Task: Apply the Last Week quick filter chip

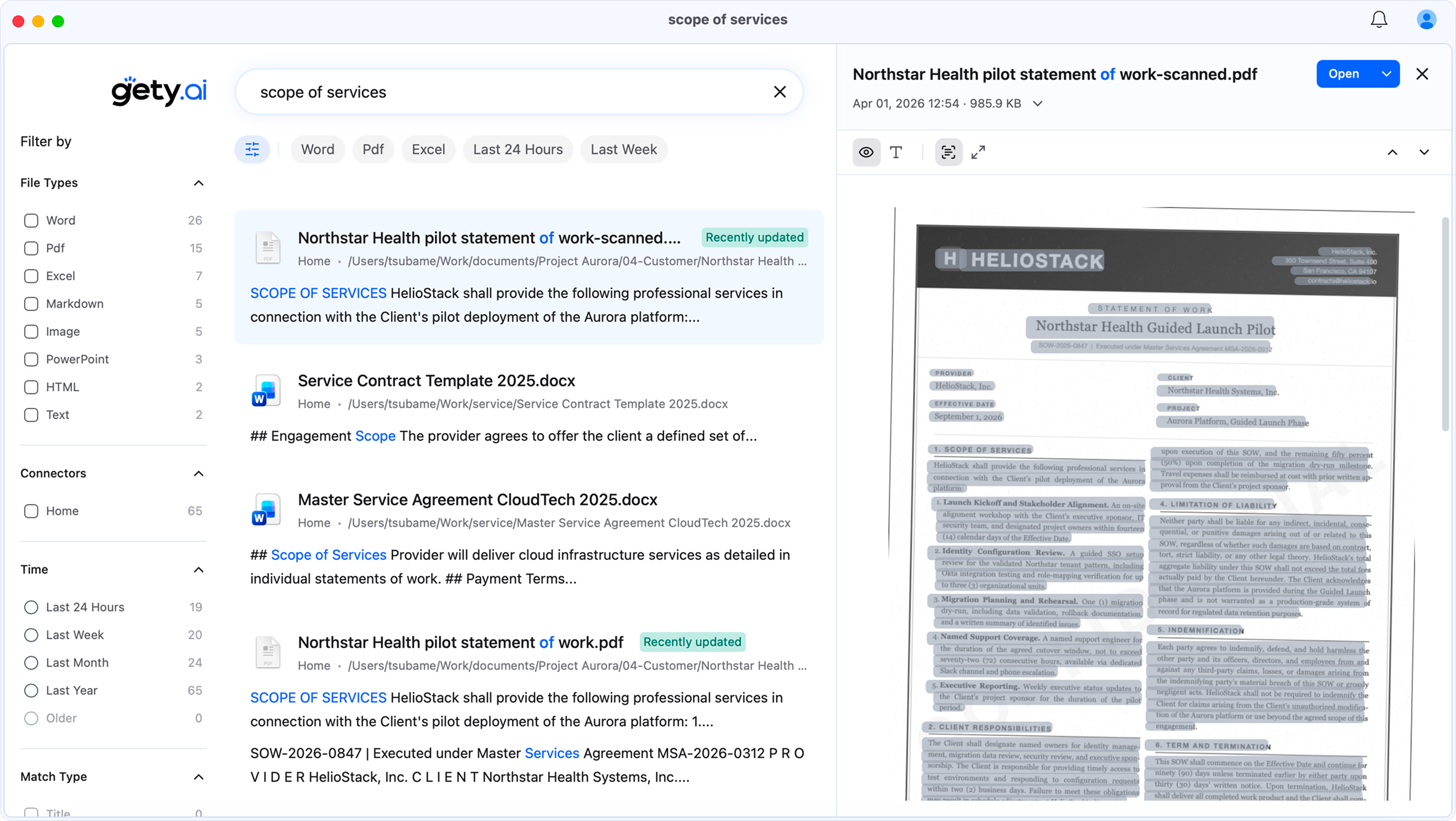Action: (623, 149)
